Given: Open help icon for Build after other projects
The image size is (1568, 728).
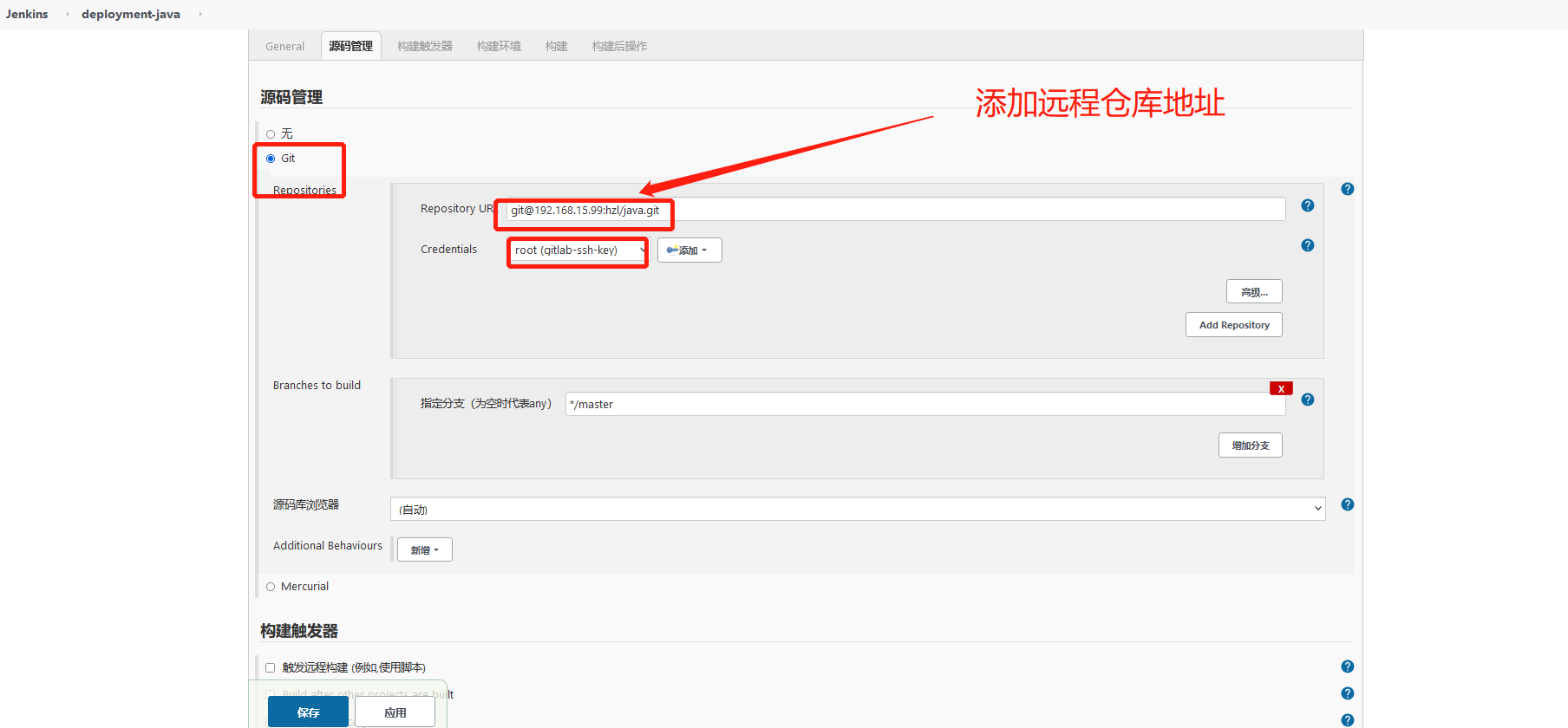Looking at the screenshot, I should (x=1347, y=693).
